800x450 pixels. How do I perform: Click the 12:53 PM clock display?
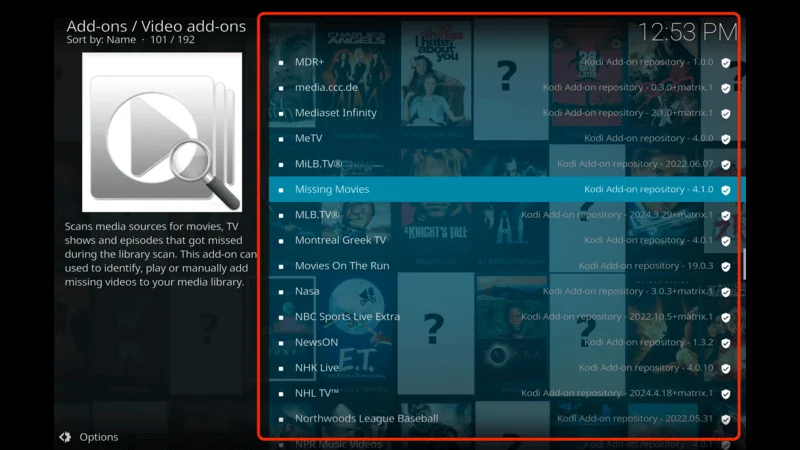tap(688, 32)
